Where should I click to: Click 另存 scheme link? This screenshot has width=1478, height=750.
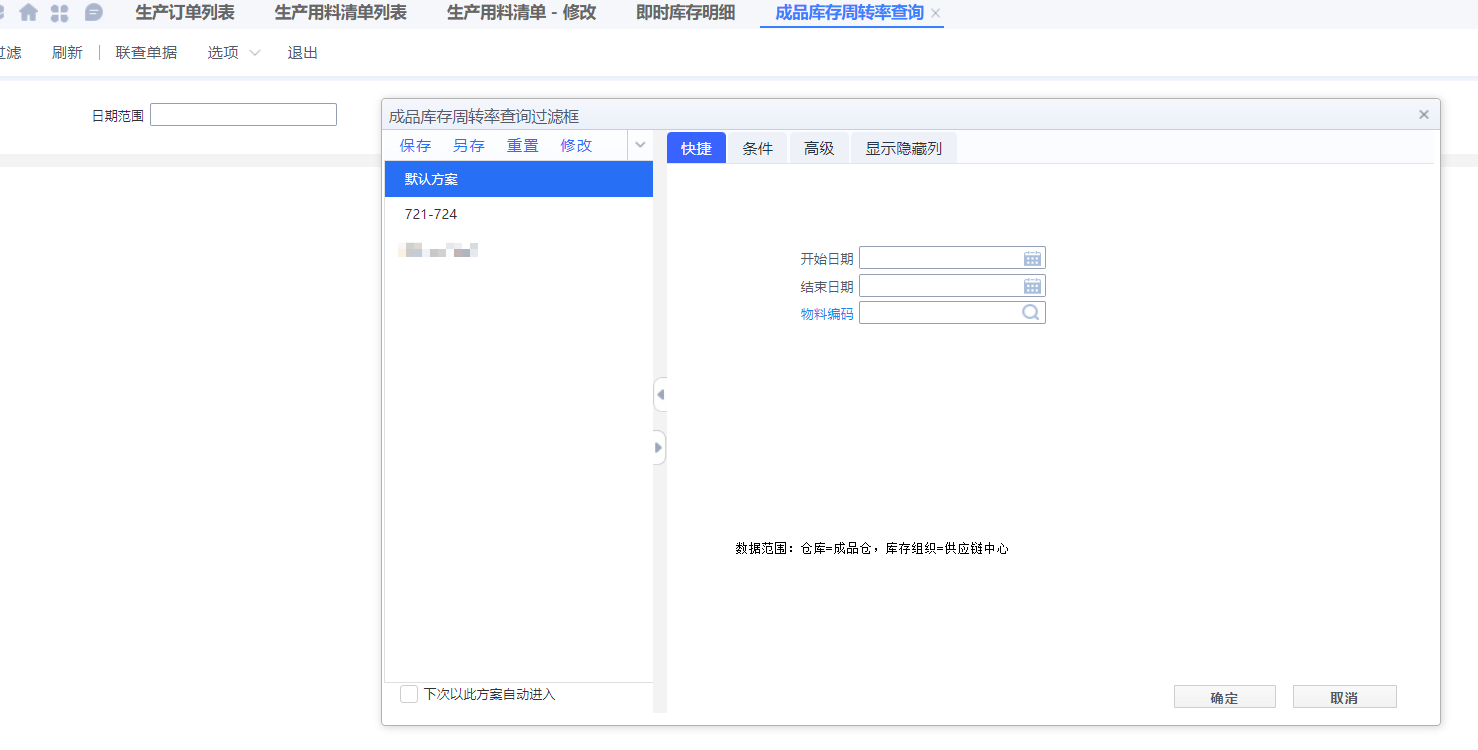pyautogui.click(x=469, y=145)
